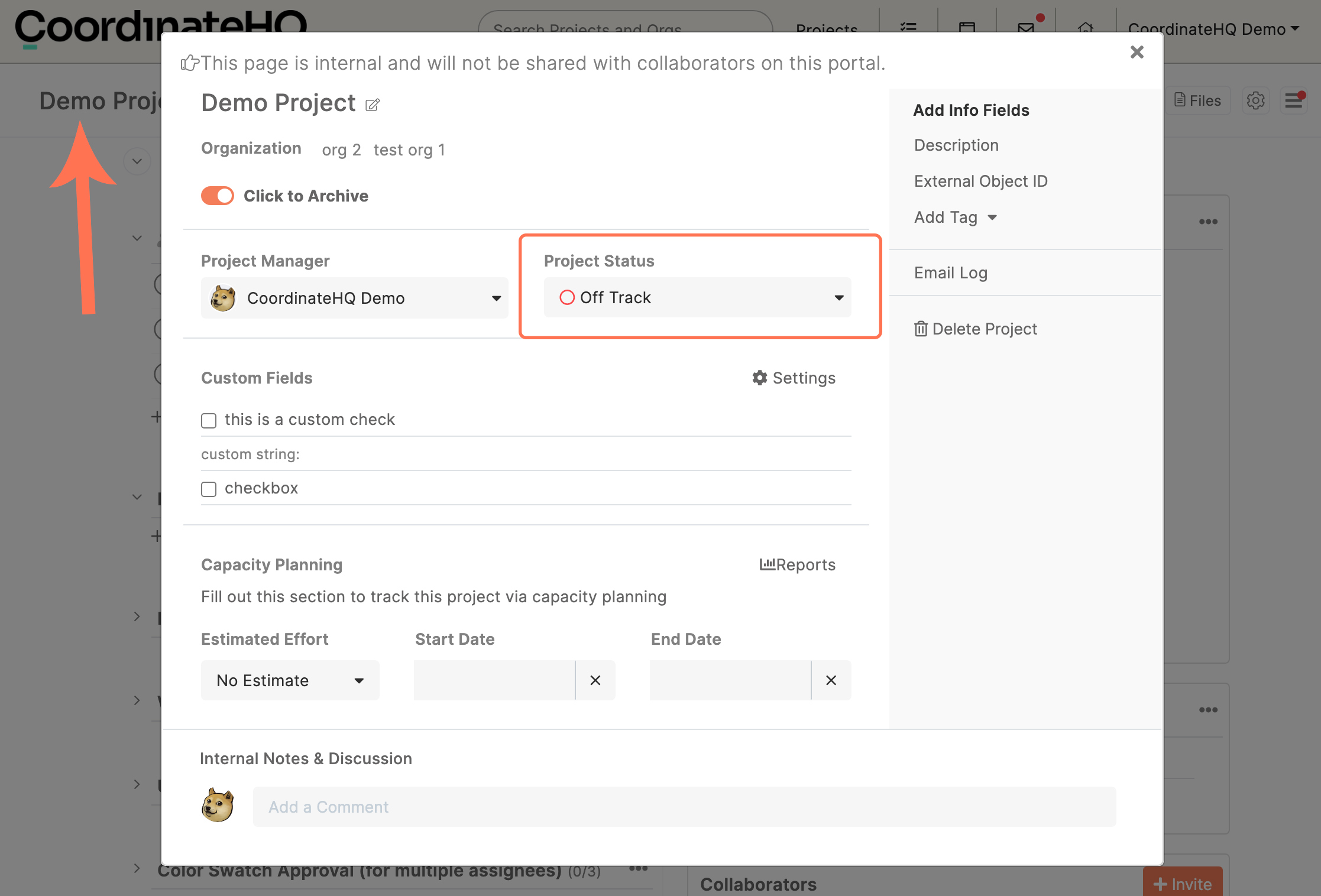Open Custom Fields Settings
This screenshot has width=1321, height=896.
[x=794, y=378]
